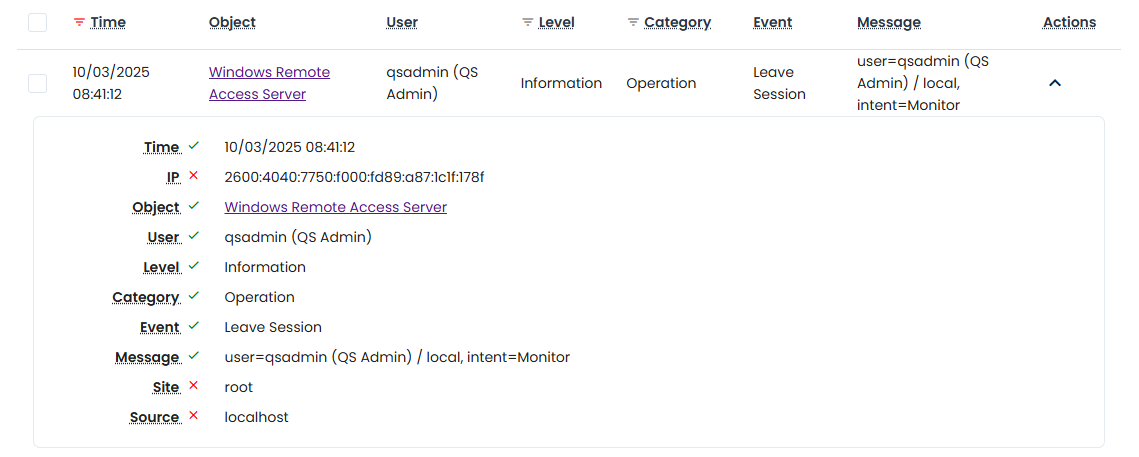This screenshot has height=457, width=1139.
Task: Click the green check next to Event field
Action: (x=193, y=326)
